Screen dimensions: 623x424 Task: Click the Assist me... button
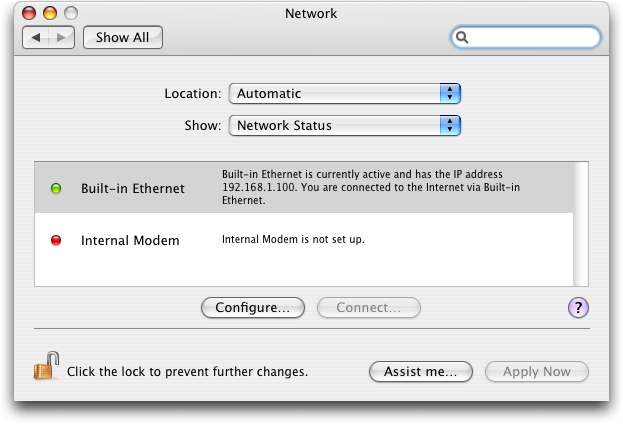click(x=421, y=372)
